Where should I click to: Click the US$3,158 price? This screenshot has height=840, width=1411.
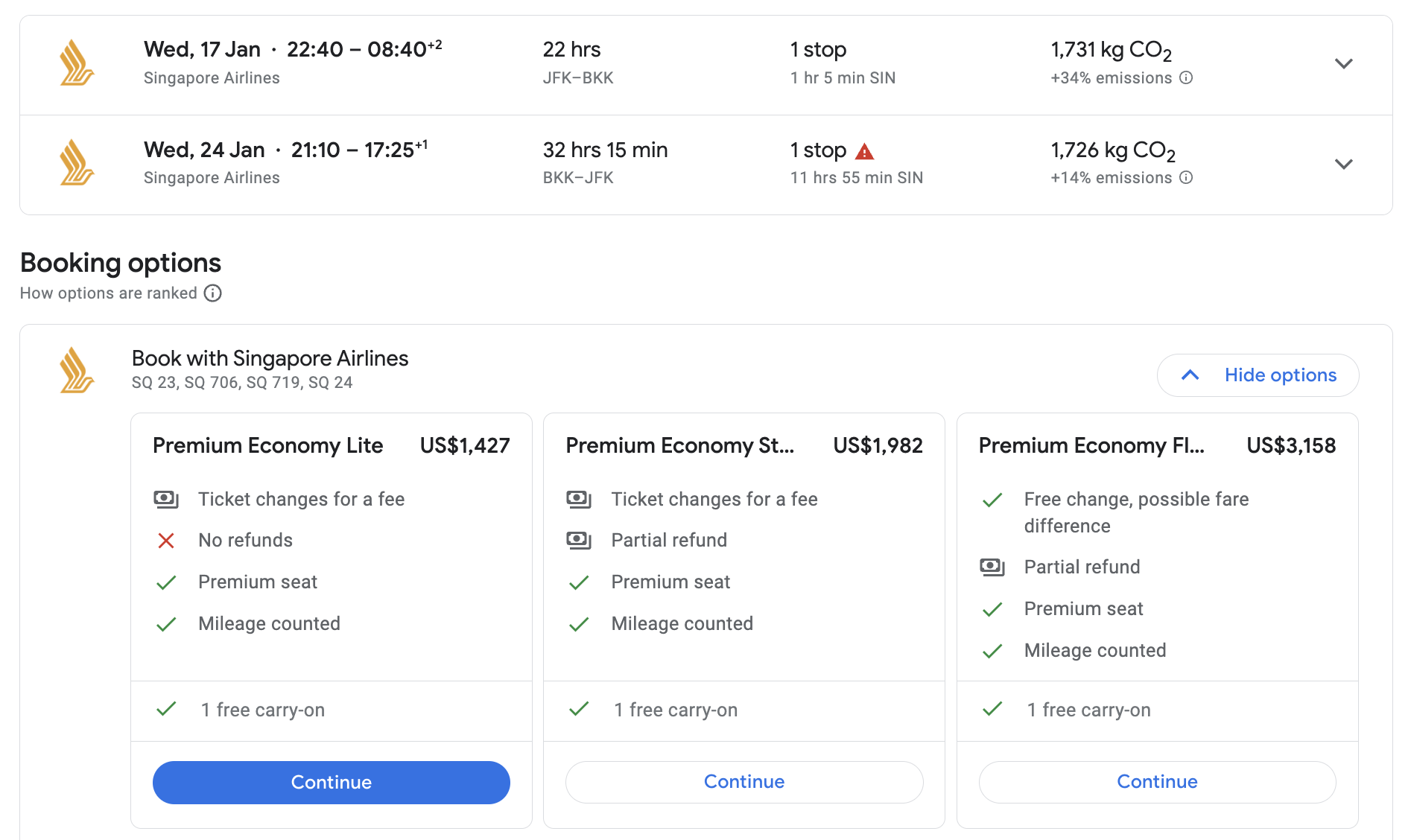pos(1291,445)
